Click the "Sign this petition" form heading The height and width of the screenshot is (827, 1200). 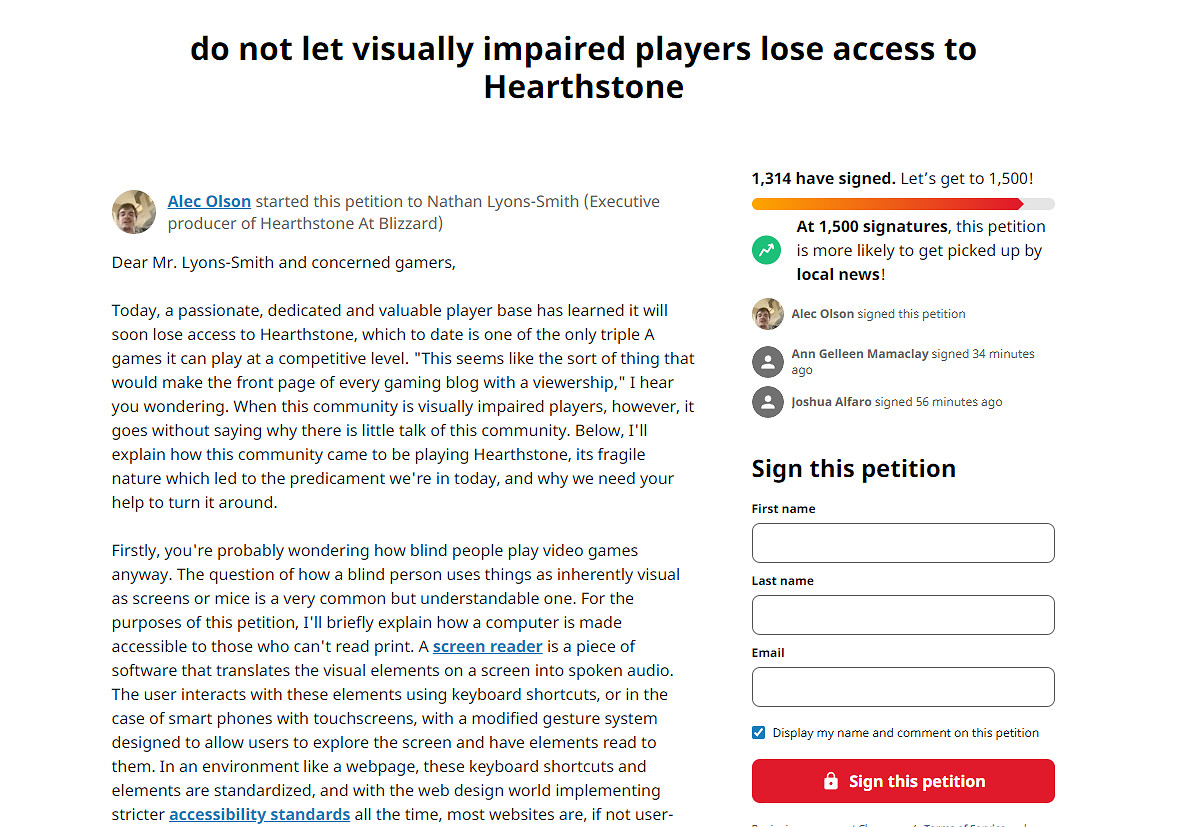coord(853,469)
